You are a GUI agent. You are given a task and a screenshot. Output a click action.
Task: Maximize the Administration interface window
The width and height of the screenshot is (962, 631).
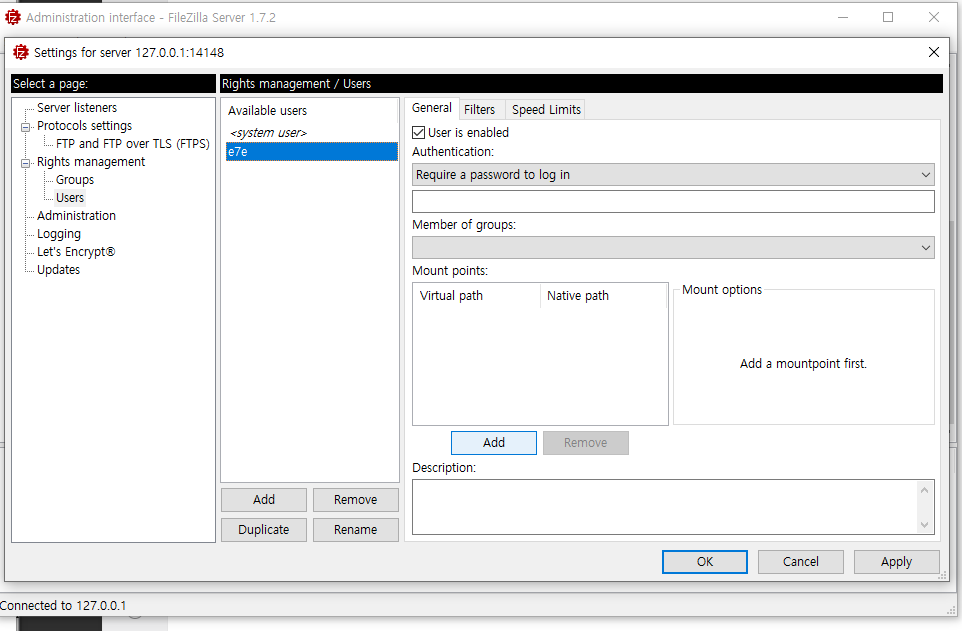point(888,17)
